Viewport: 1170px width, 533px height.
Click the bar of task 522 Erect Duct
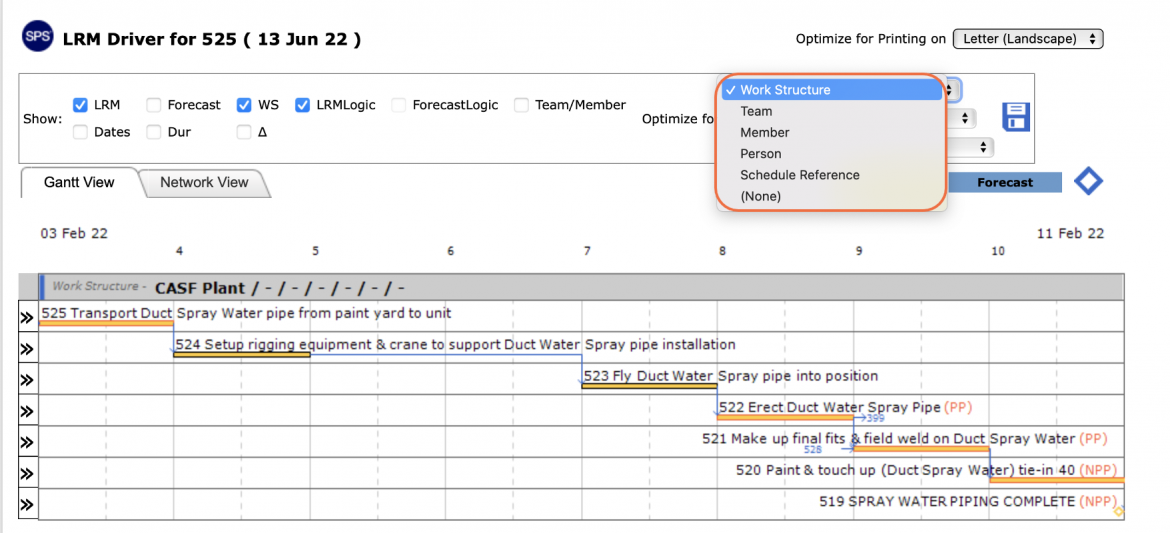[x=786, y=417]
